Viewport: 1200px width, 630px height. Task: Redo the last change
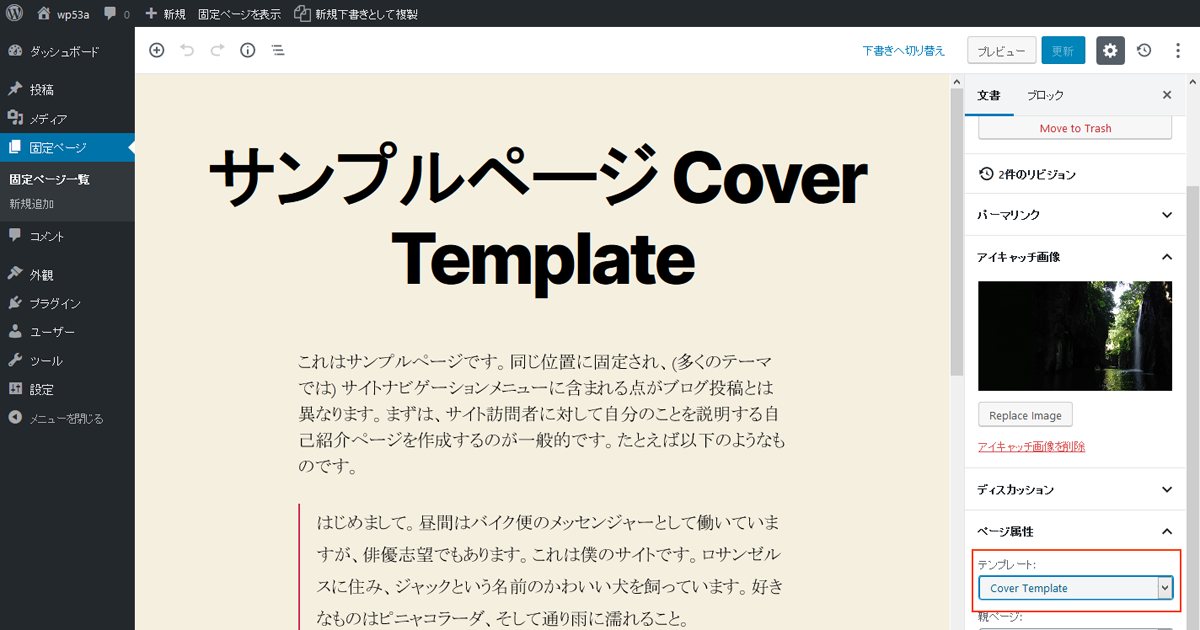click(x=217, y=49)
